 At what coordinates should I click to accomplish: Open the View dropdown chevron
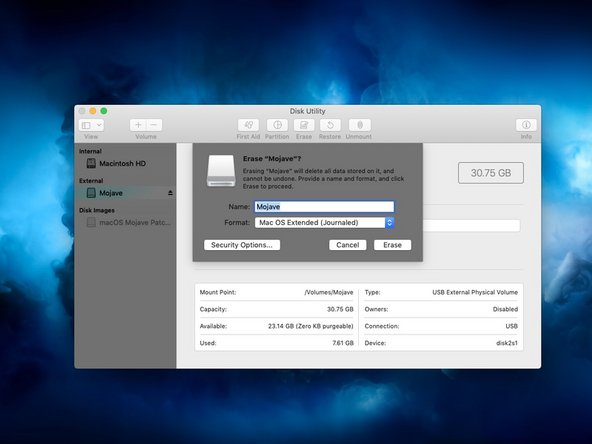pos(99,125)
